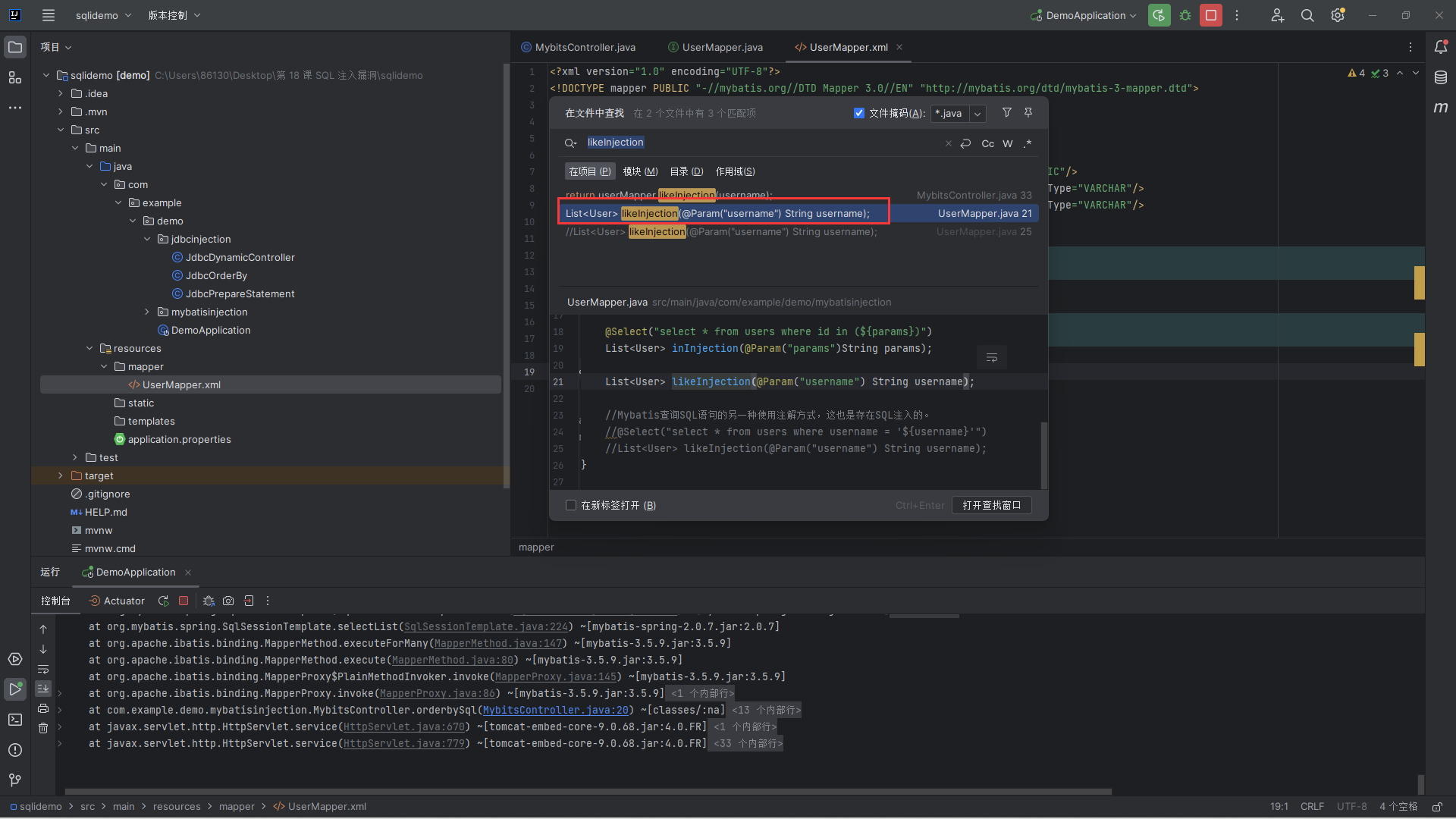The height and width of the screenshot is (819, 1456).
Task: Open the Git version control tool icon
Action: [14, 780]
